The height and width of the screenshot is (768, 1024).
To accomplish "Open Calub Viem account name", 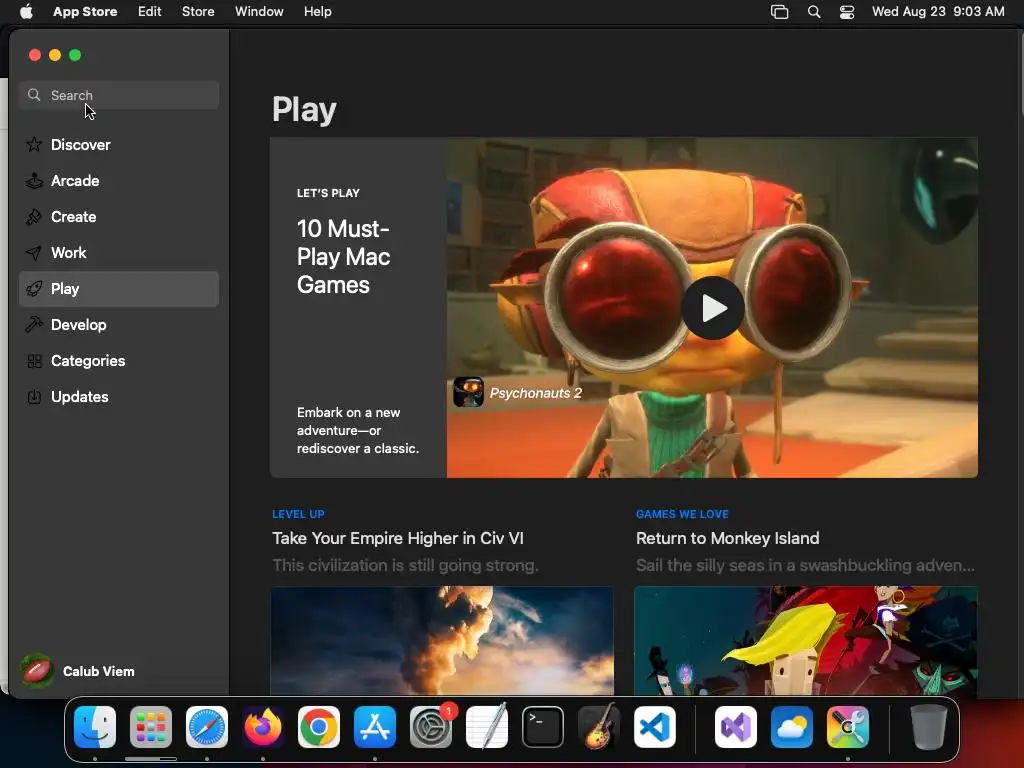I will pyautogui.click(x=99, y=671).
